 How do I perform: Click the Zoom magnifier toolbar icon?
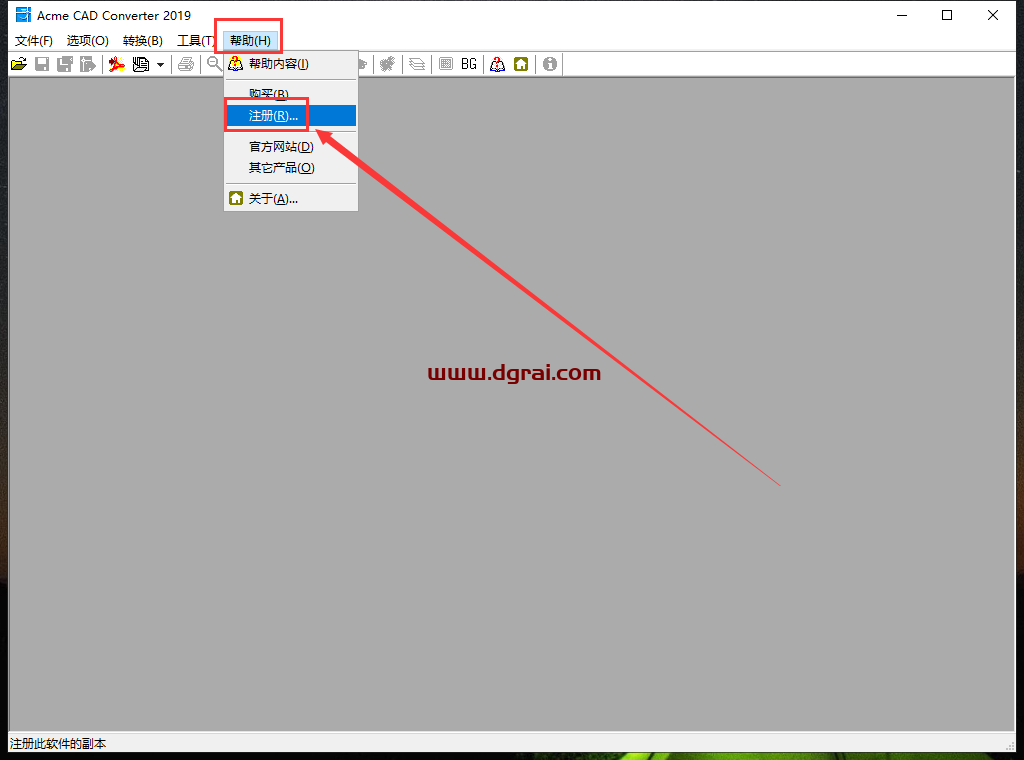214,64
